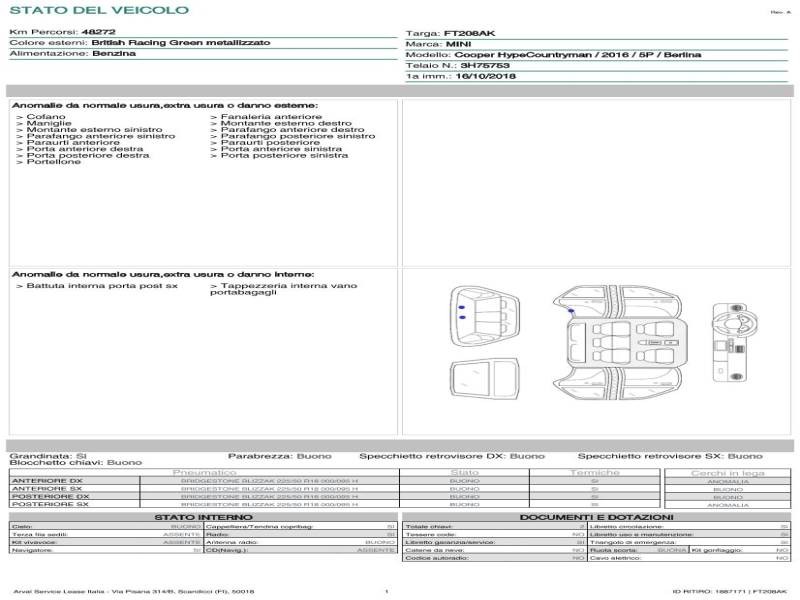This screenshot has height=600, width=800.
Task: Select the 'Cavo elettrico' label
Action: [615, 558]
